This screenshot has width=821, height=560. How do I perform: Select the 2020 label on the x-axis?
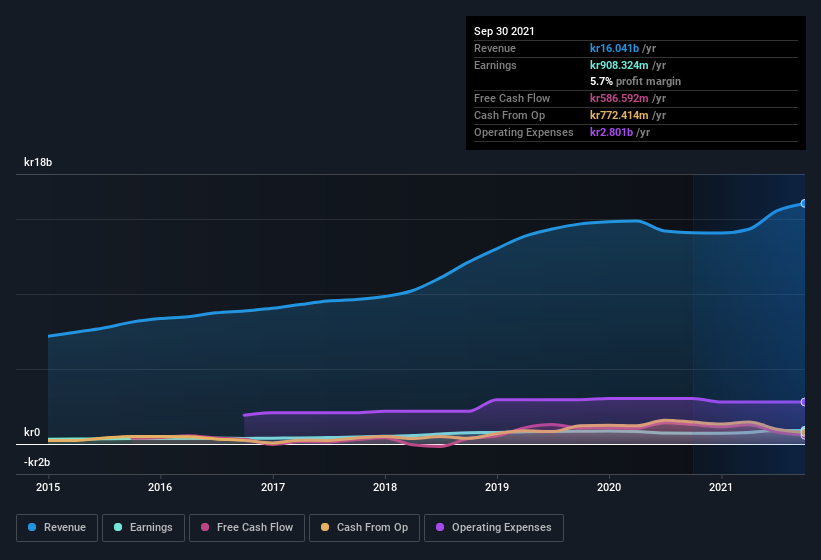(609, 487)
